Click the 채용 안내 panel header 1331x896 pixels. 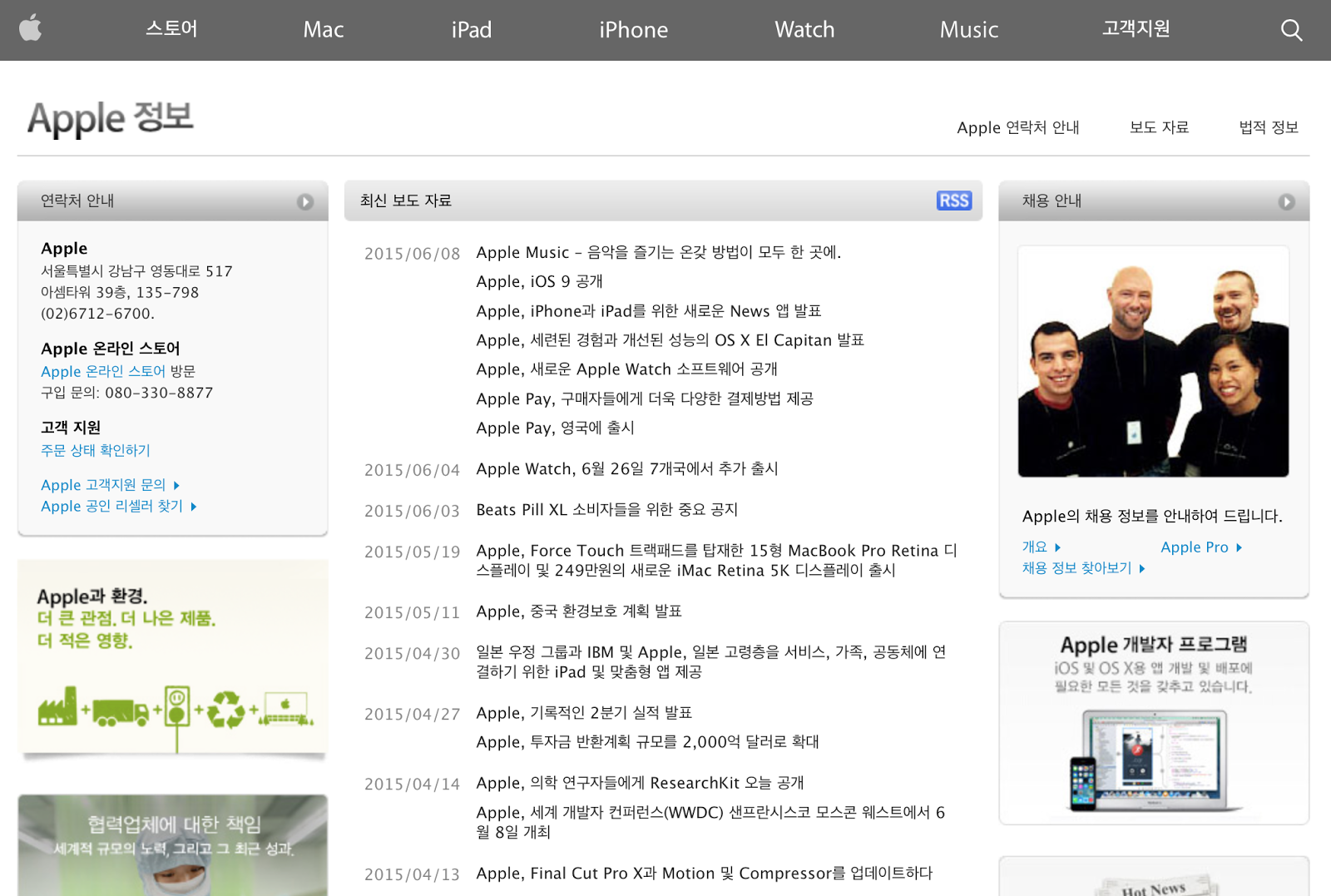coord(1154,201)
